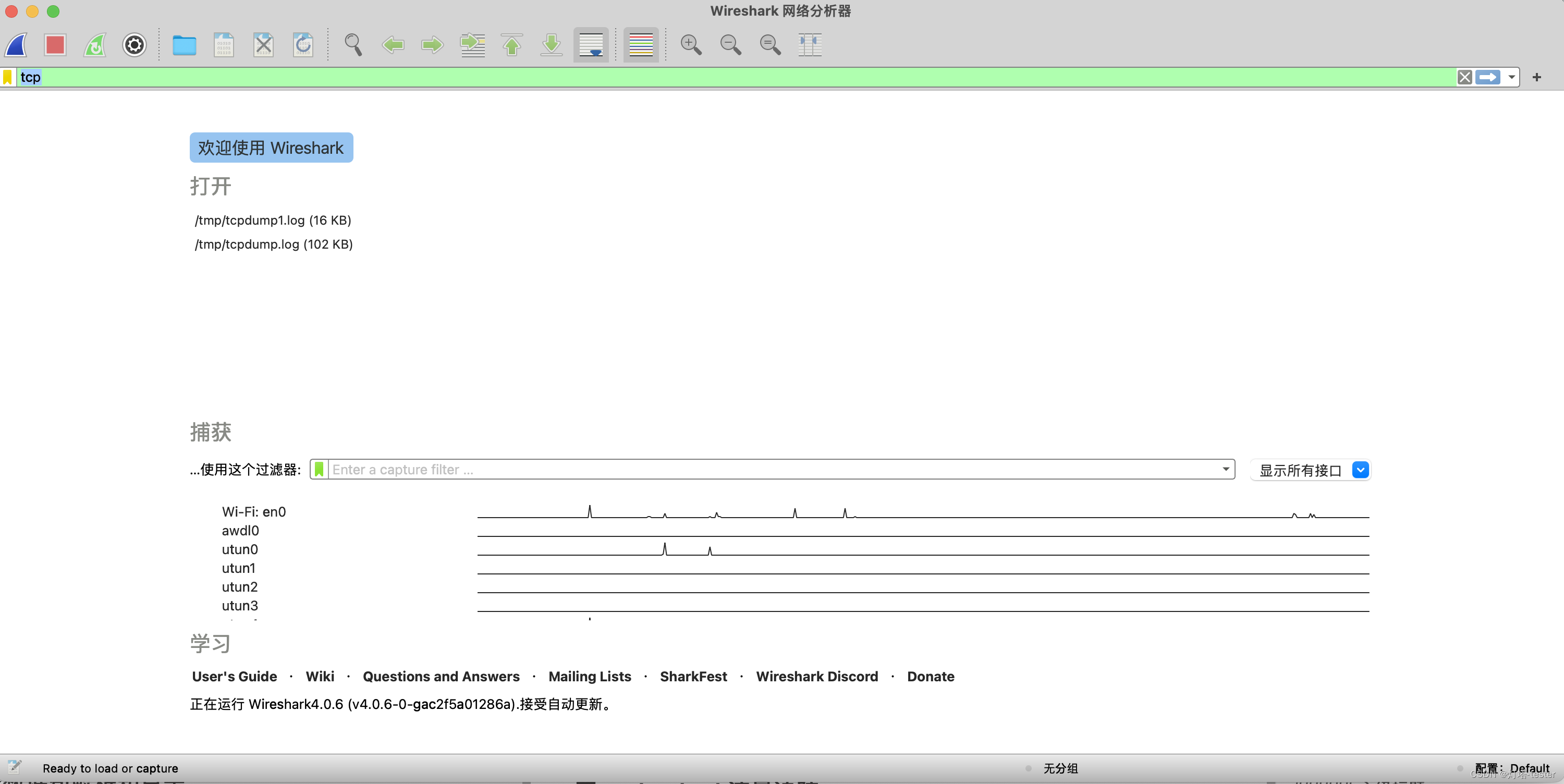
Task: Open display filter bookmark icon
Action: tap(8, 77)
